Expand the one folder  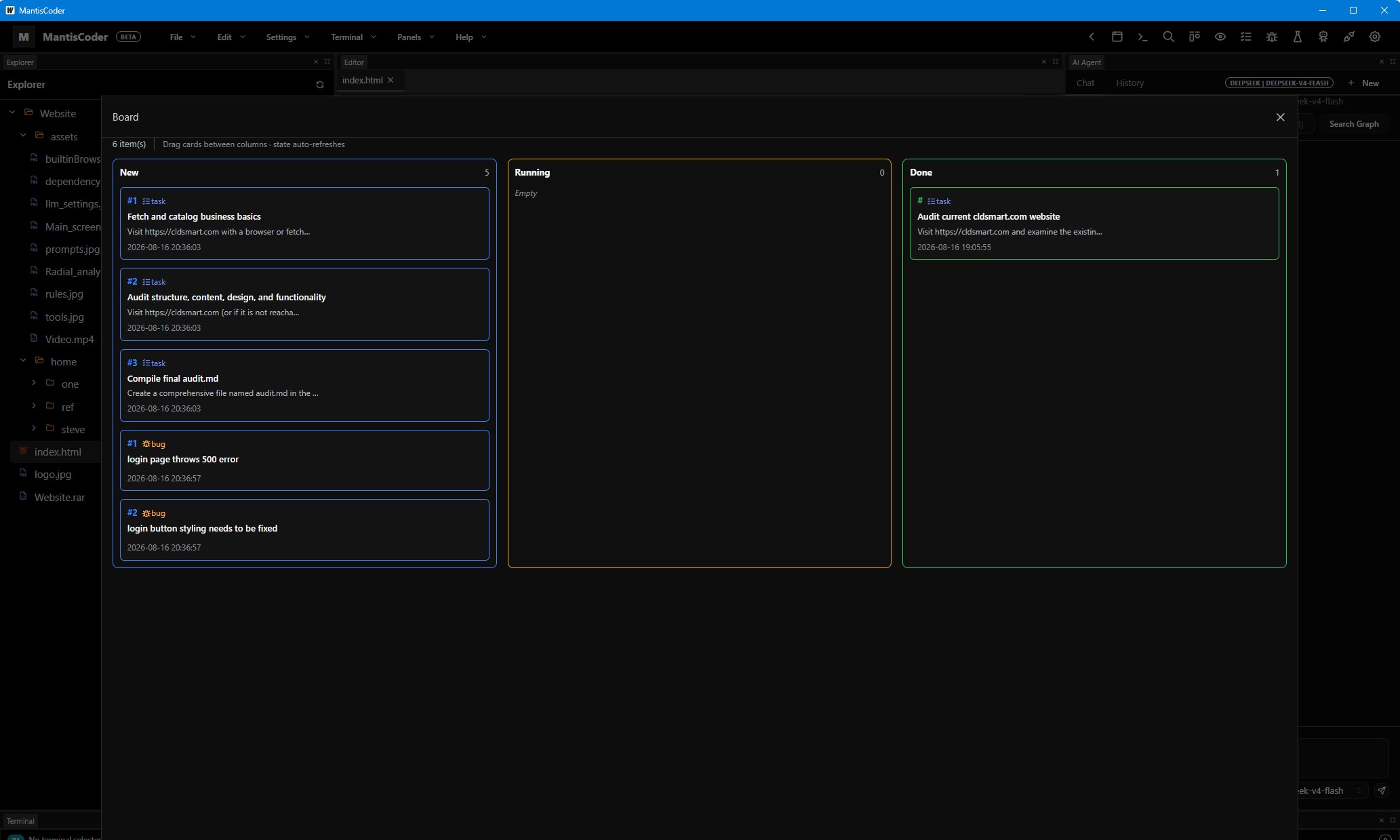click(34, 383)
